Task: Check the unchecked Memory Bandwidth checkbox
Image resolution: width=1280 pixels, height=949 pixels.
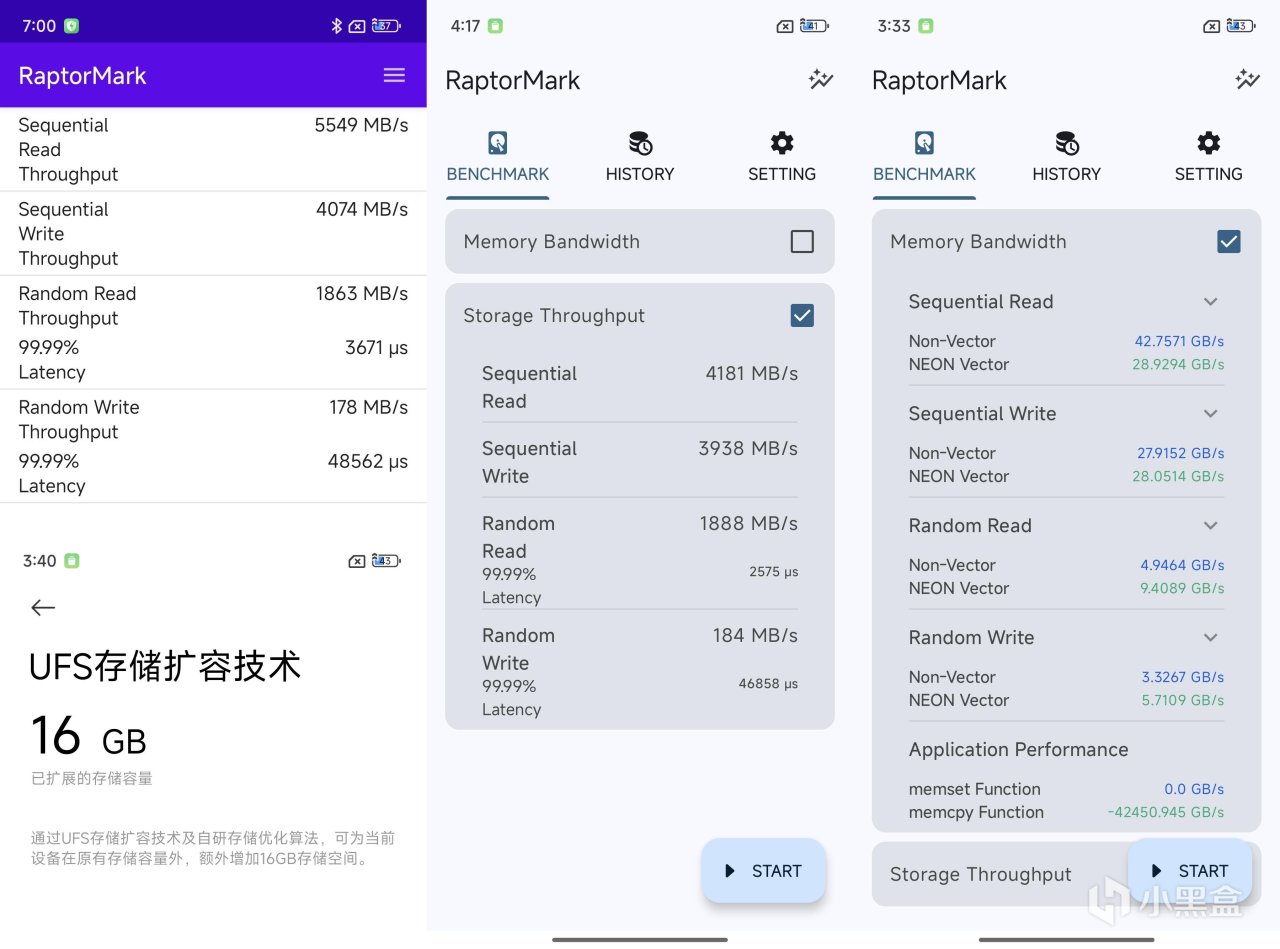Action: pos(802,241)
